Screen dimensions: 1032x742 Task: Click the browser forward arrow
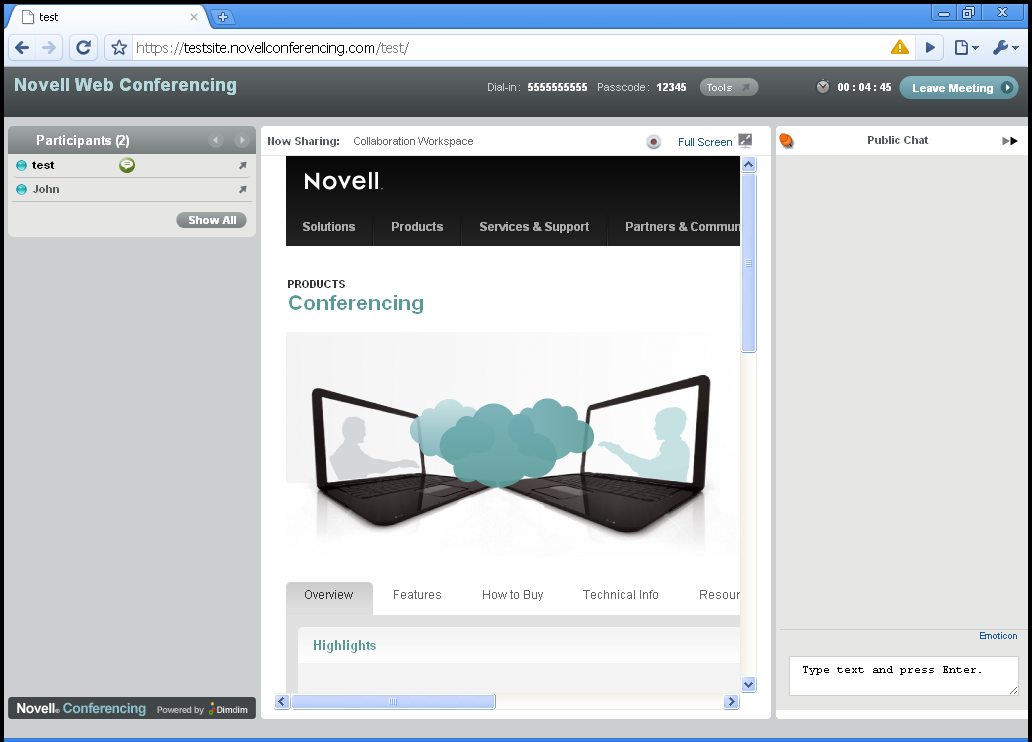click(x=49, y=47)
